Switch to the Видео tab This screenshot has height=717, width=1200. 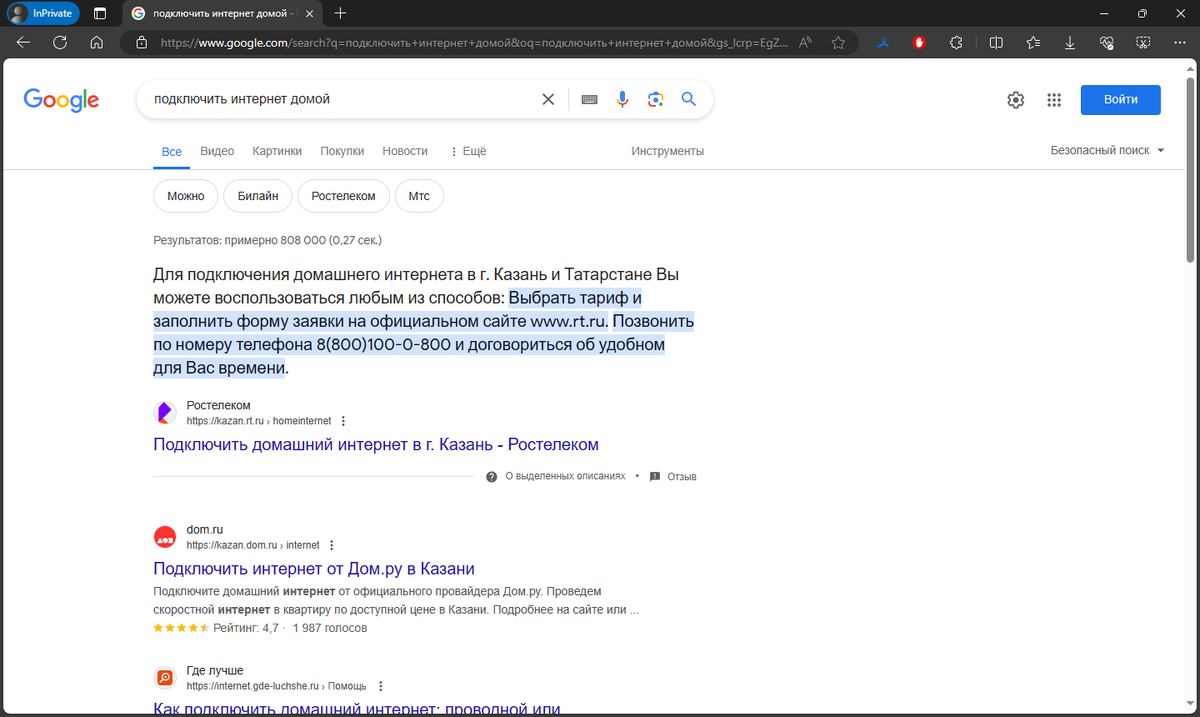[217, 151]
